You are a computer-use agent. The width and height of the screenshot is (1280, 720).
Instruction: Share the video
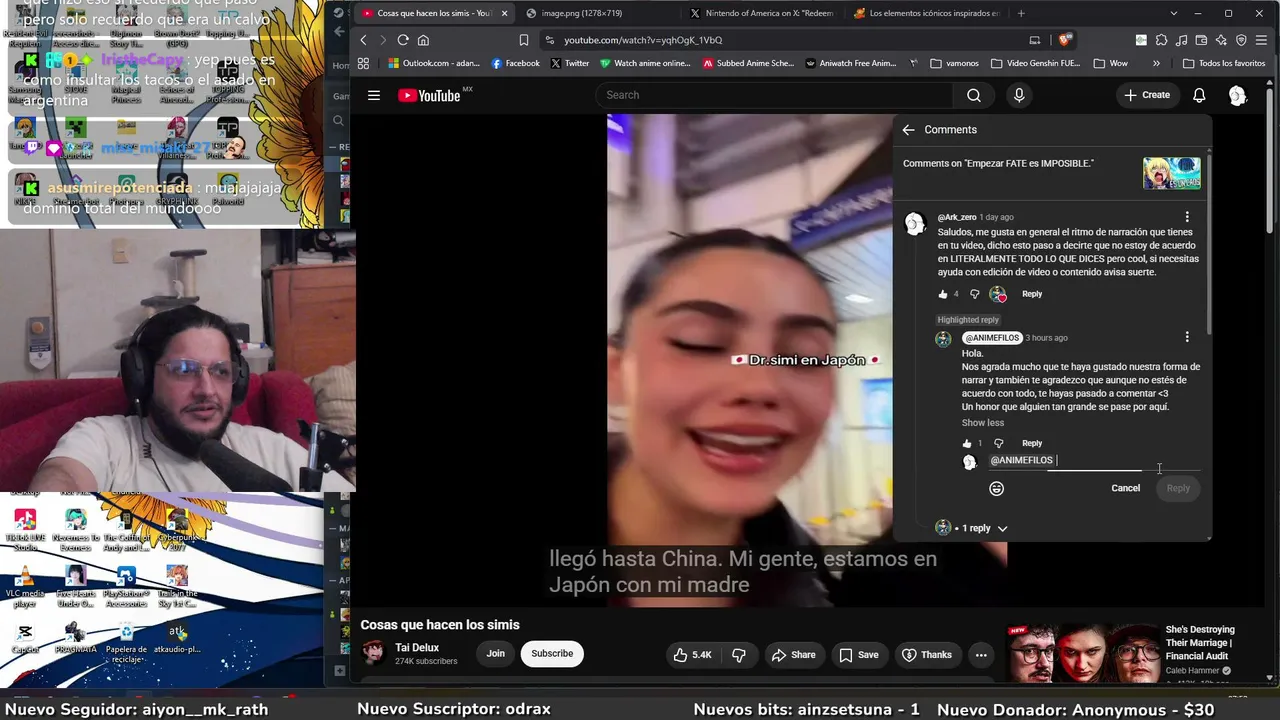(793, 655)
